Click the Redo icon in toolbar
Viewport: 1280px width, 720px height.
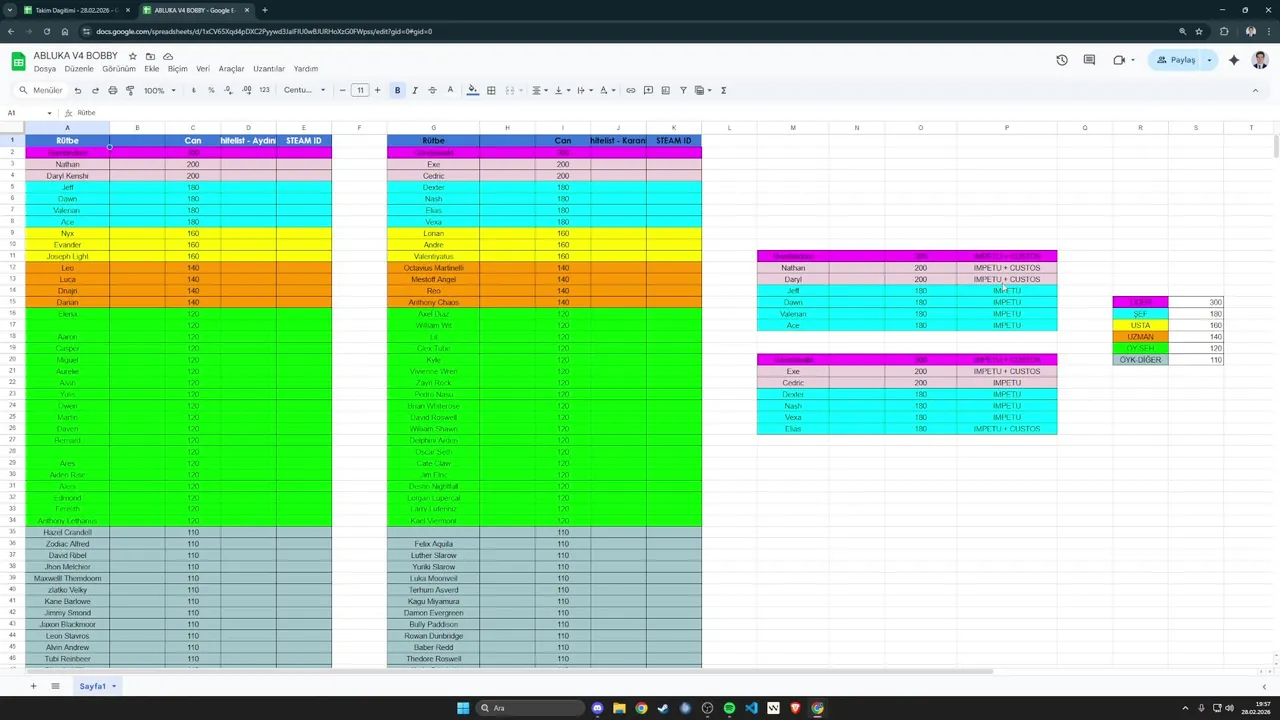(95, 90)
